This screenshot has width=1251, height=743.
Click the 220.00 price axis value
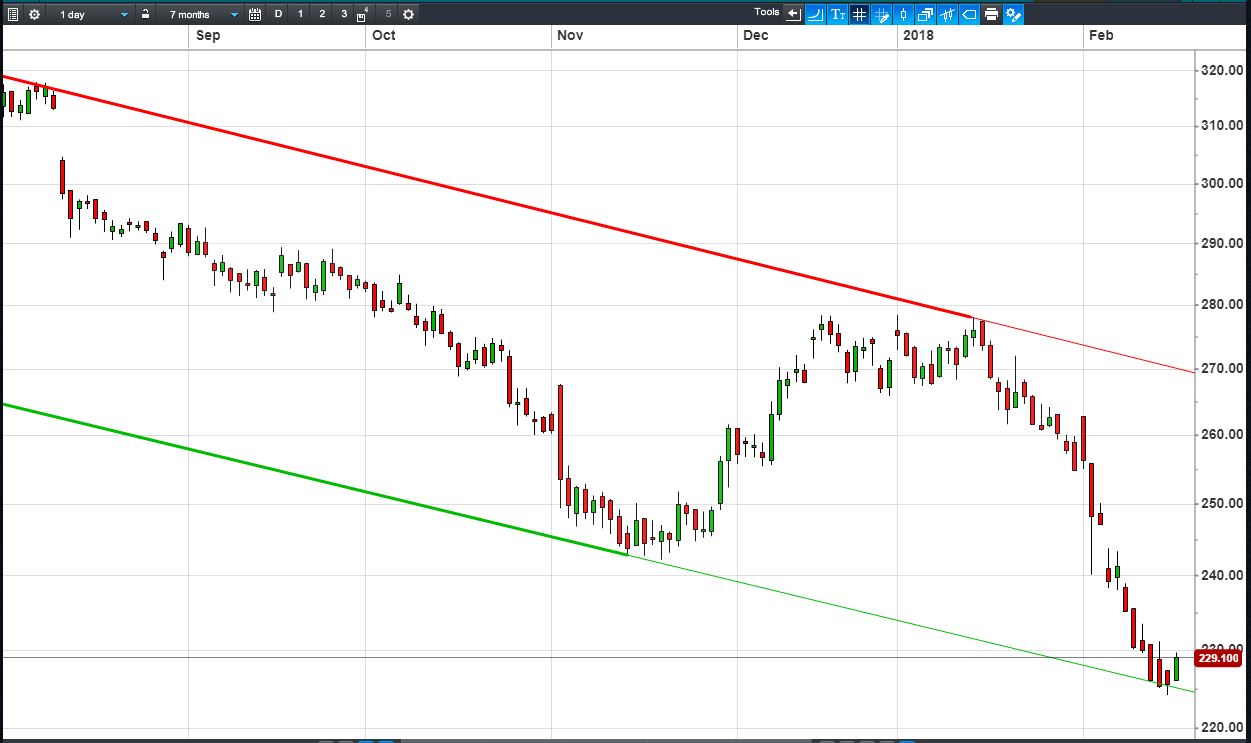pos(1221,727)
